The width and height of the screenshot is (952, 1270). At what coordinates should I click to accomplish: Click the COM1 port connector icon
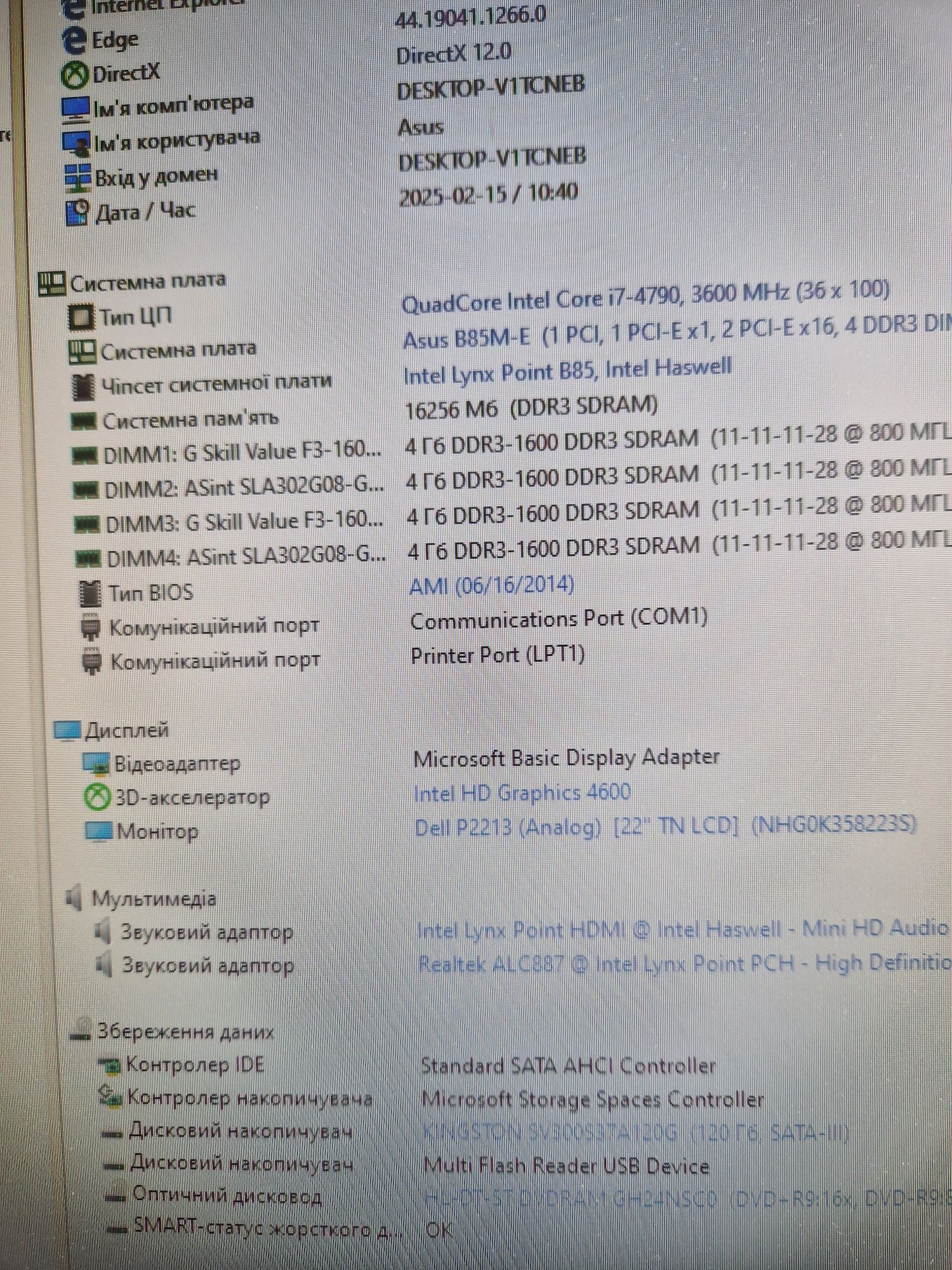[91, 627]
